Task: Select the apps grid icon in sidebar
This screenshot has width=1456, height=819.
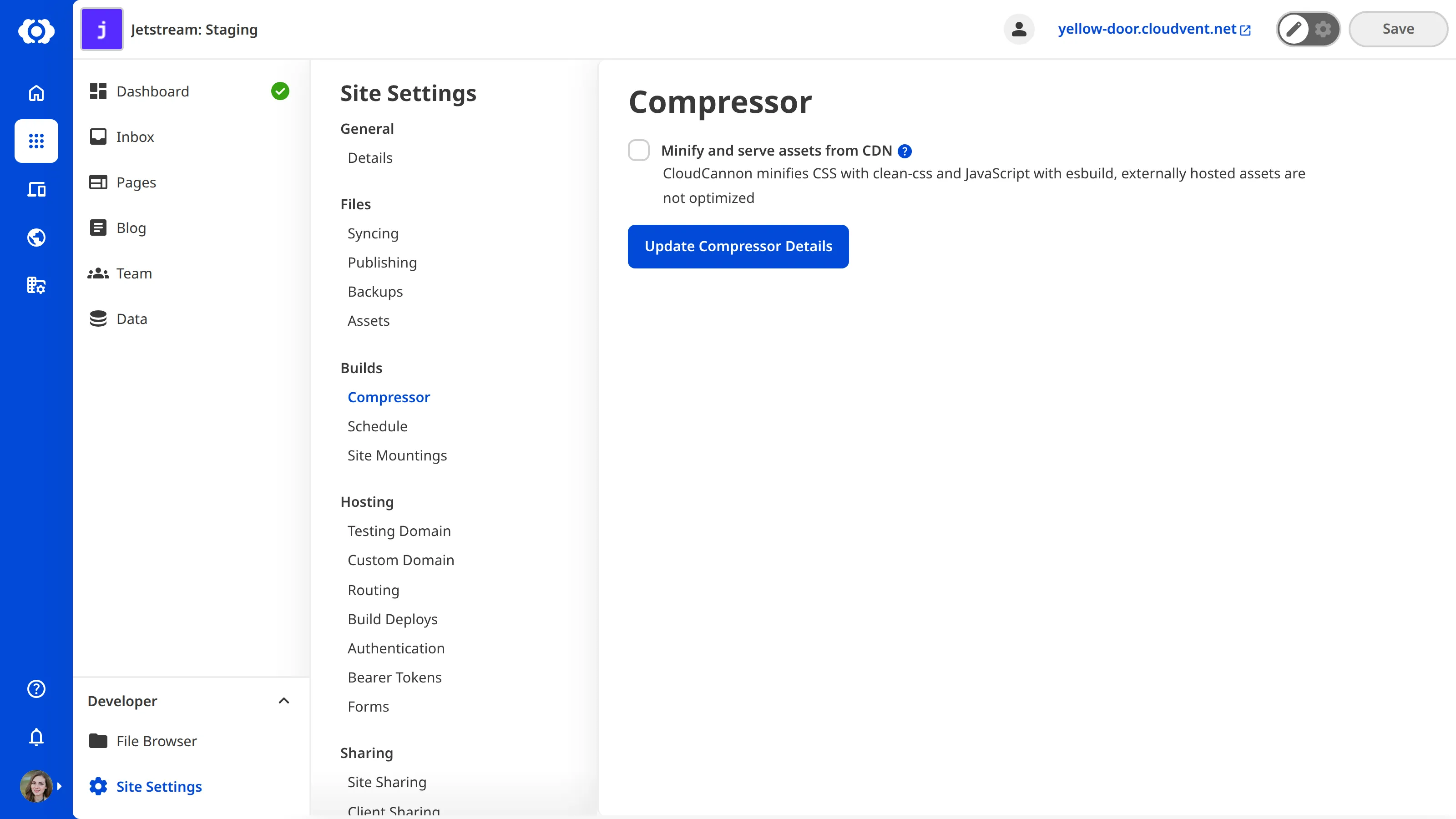Action: click(36, 141)
